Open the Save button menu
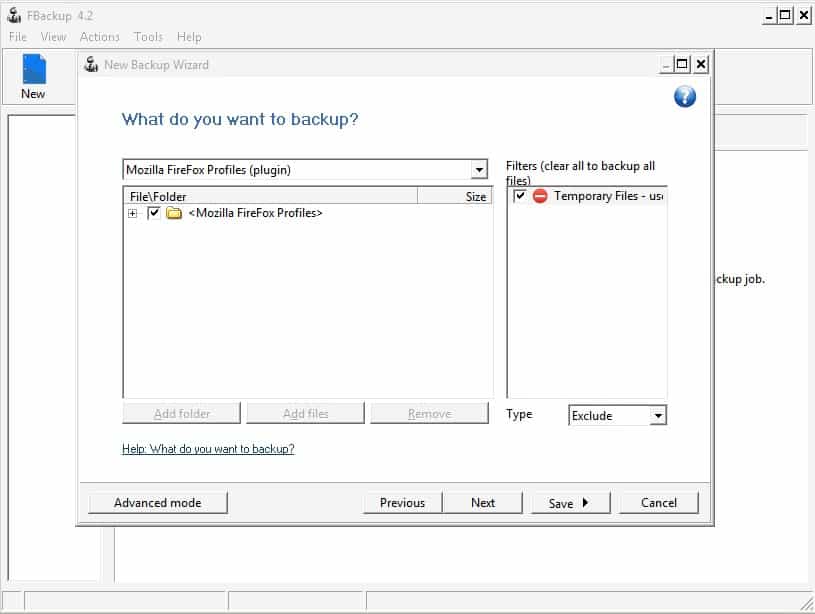The image size is (815, 614). click(569, 503)
